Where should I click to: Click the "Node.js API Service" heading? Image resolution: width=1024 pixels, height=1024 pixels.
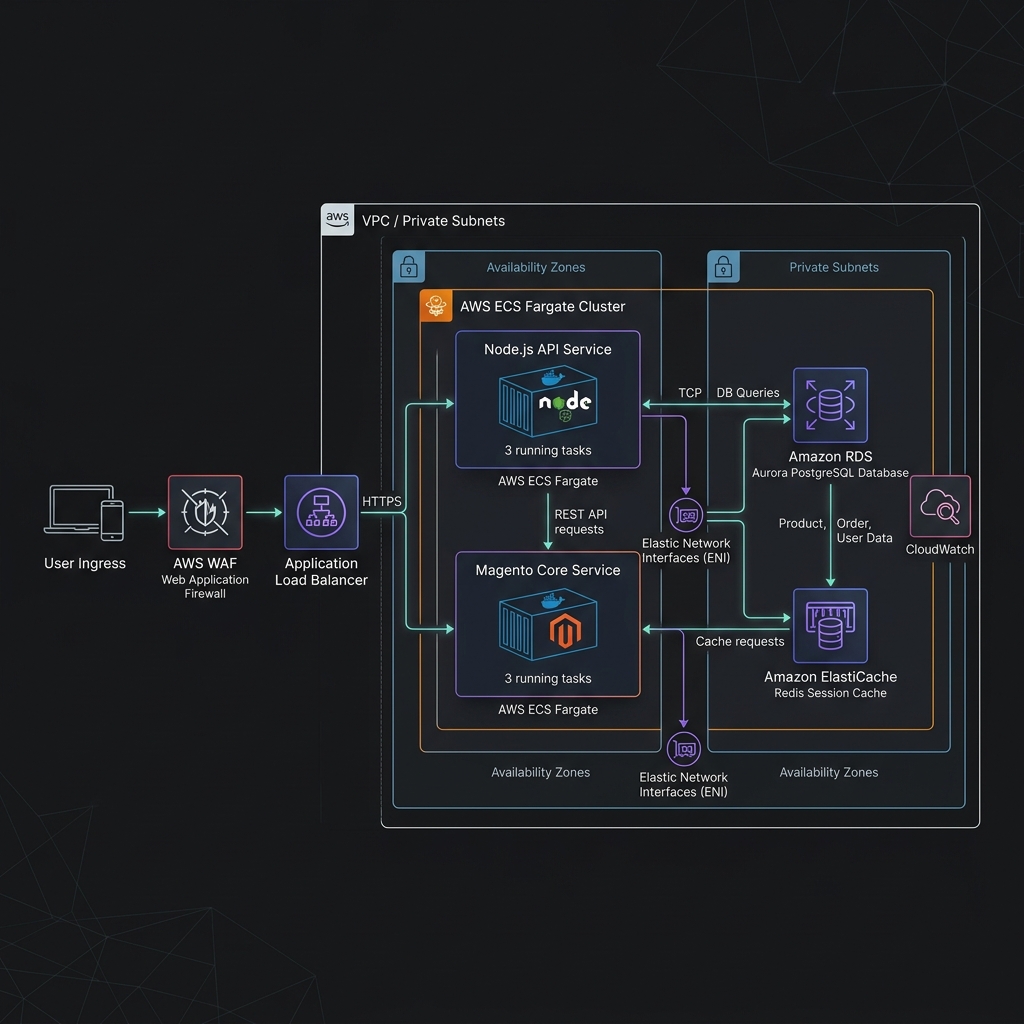click(x=548, y=349)
